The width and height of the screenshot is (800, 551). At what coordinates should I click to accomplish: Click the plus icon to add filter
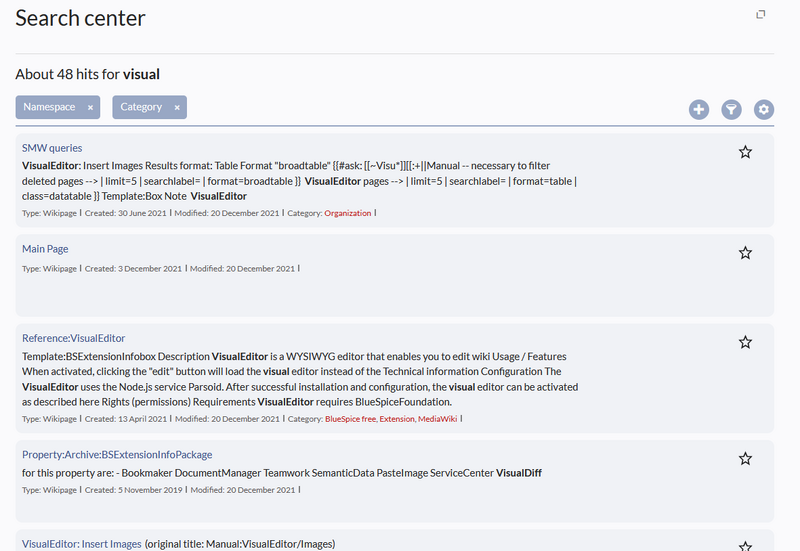[698, 109]
